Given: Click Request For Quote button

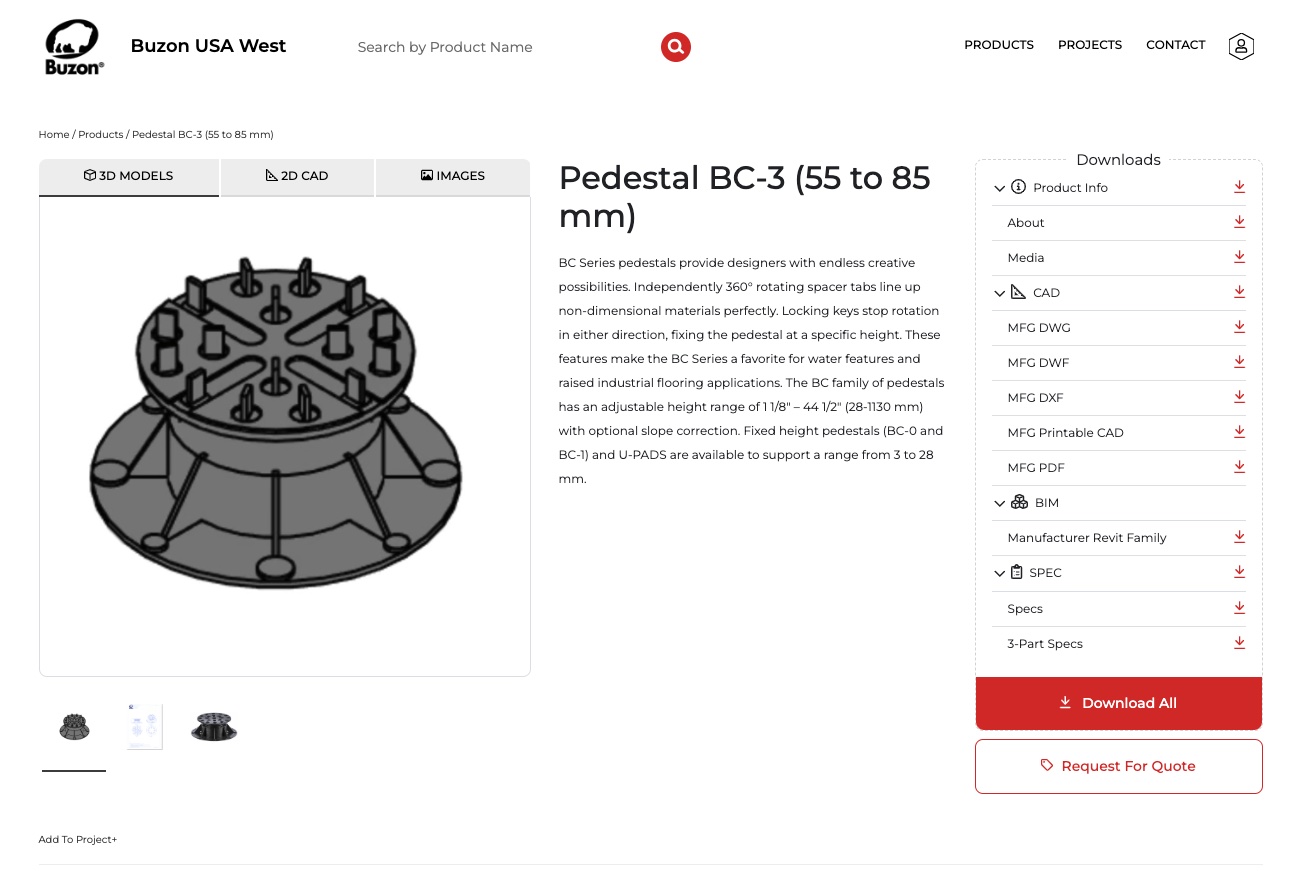Looking at the screenshot, I should pos(1118,766).
